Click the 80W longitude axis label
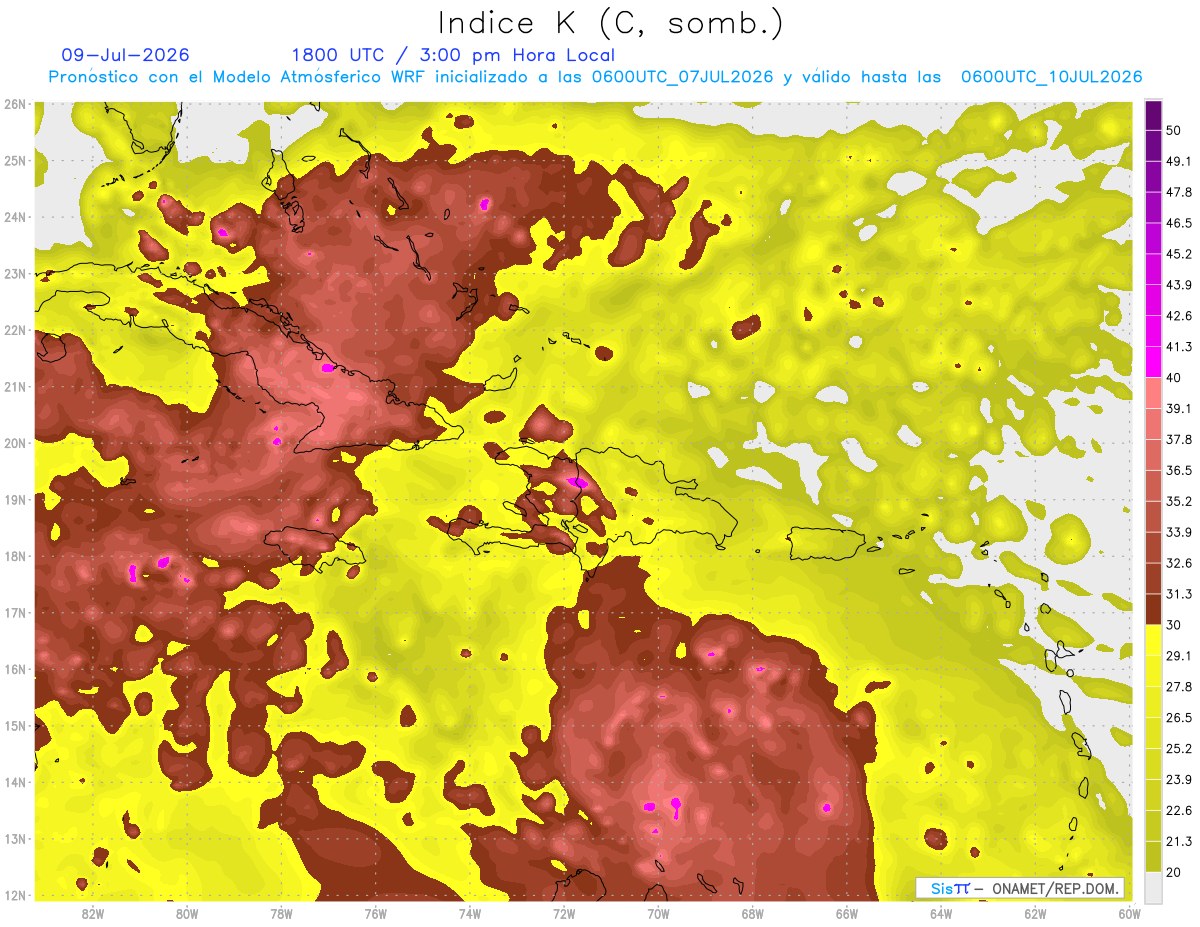Image resolution: width=1200 pixels, height=927 pixels. click(187, 914)
